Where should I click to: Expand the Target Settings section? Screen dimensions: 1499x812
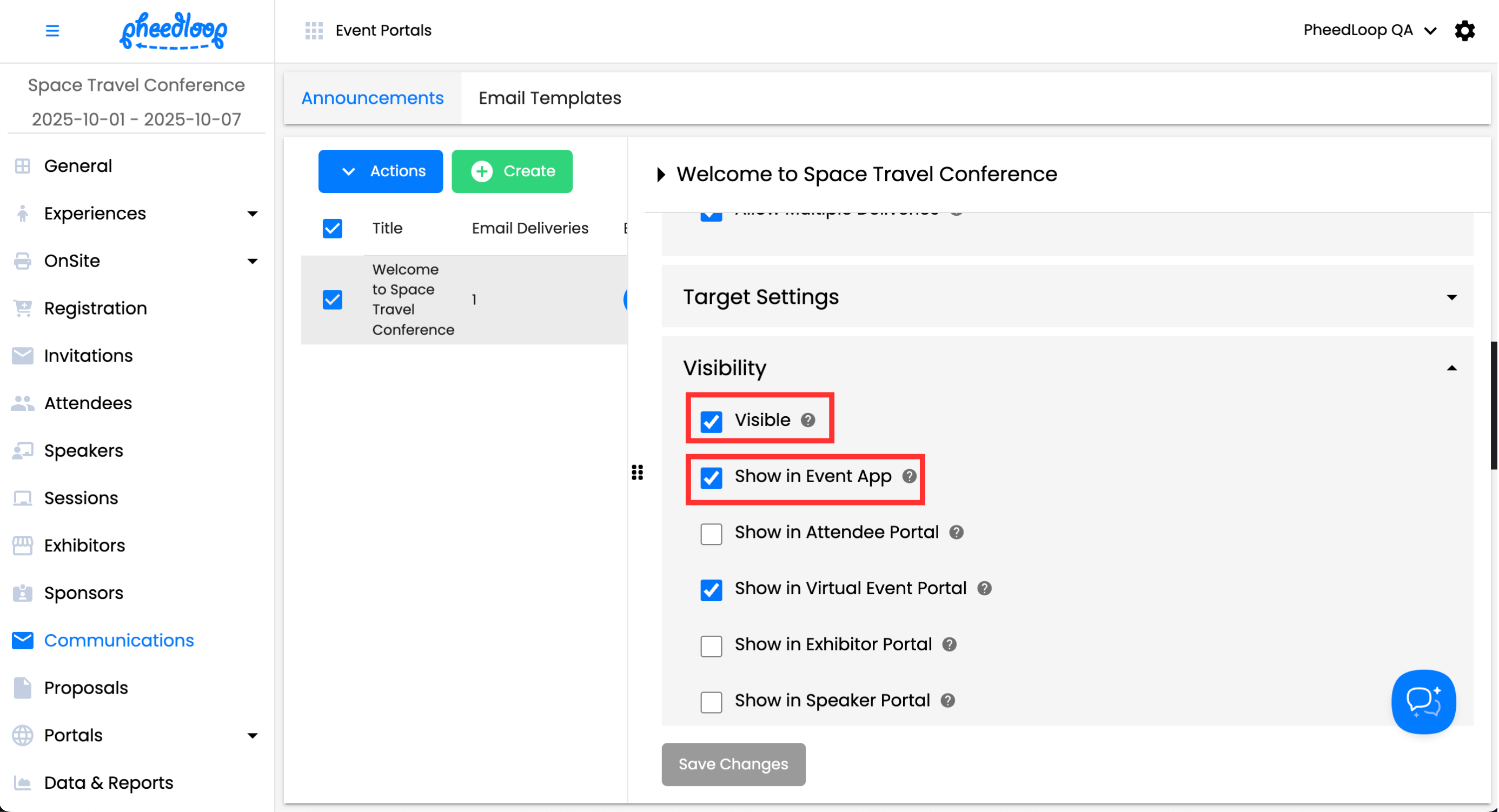(1452, 297)
